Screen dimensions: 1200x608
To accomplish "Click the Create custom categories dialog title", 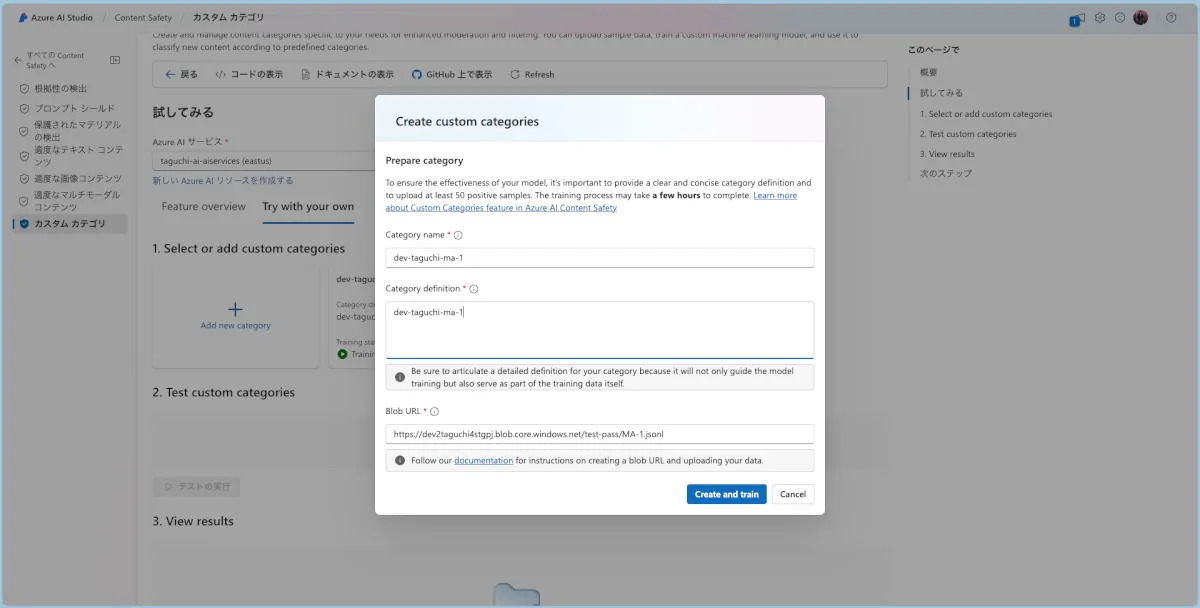I will point(467,121).
